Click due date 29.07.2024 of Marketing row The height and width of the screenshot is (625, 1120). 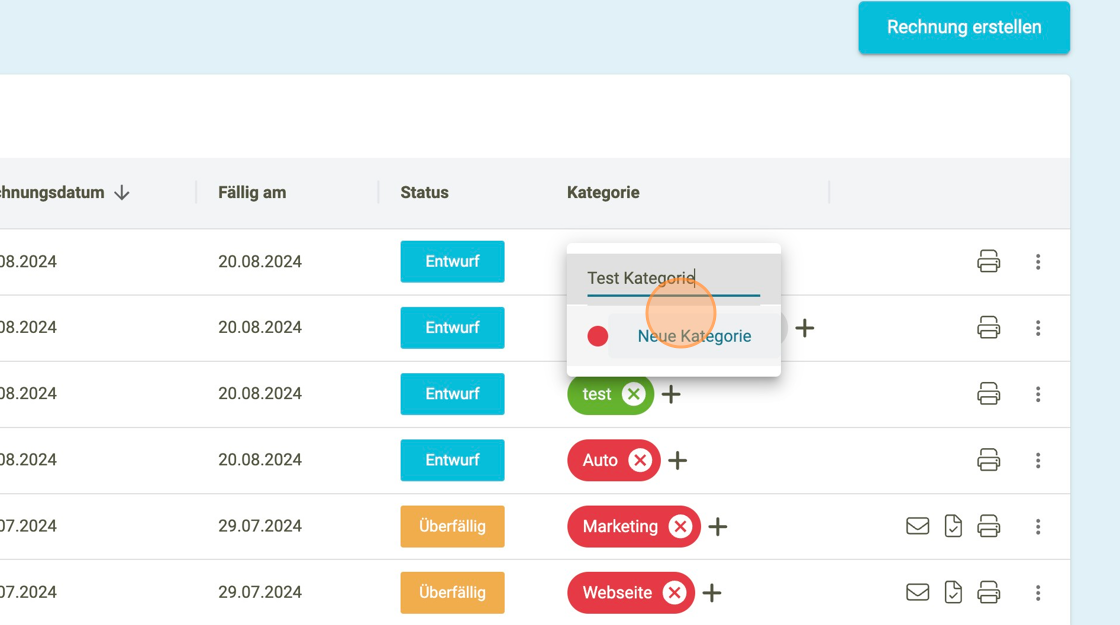pyautogui.click(x=260, y=526)
